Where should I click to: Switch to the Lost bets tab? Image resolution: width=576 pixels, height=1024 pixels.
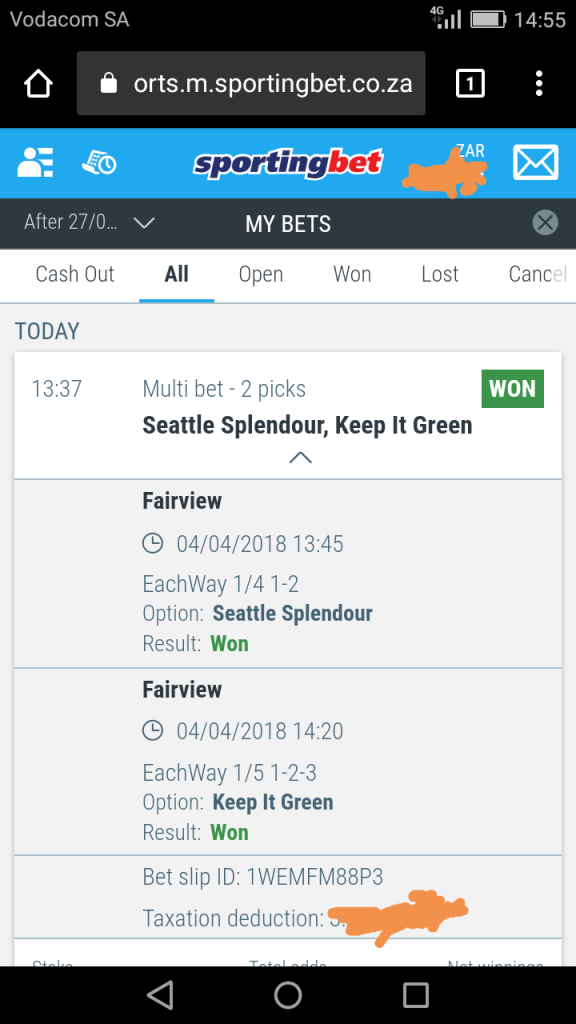(x=440, y=274)
